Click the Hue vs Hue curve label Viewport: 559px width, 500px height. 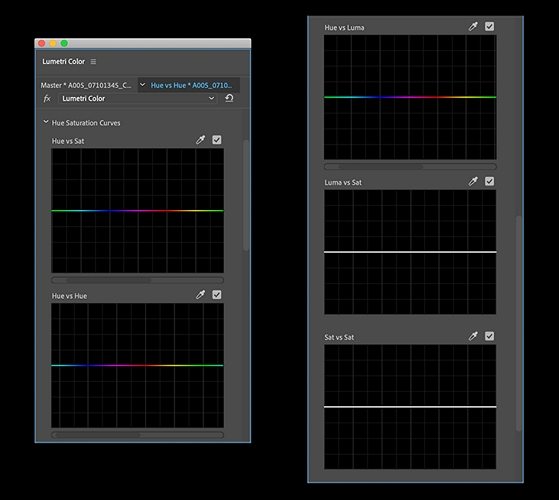(x=69, y=296)
